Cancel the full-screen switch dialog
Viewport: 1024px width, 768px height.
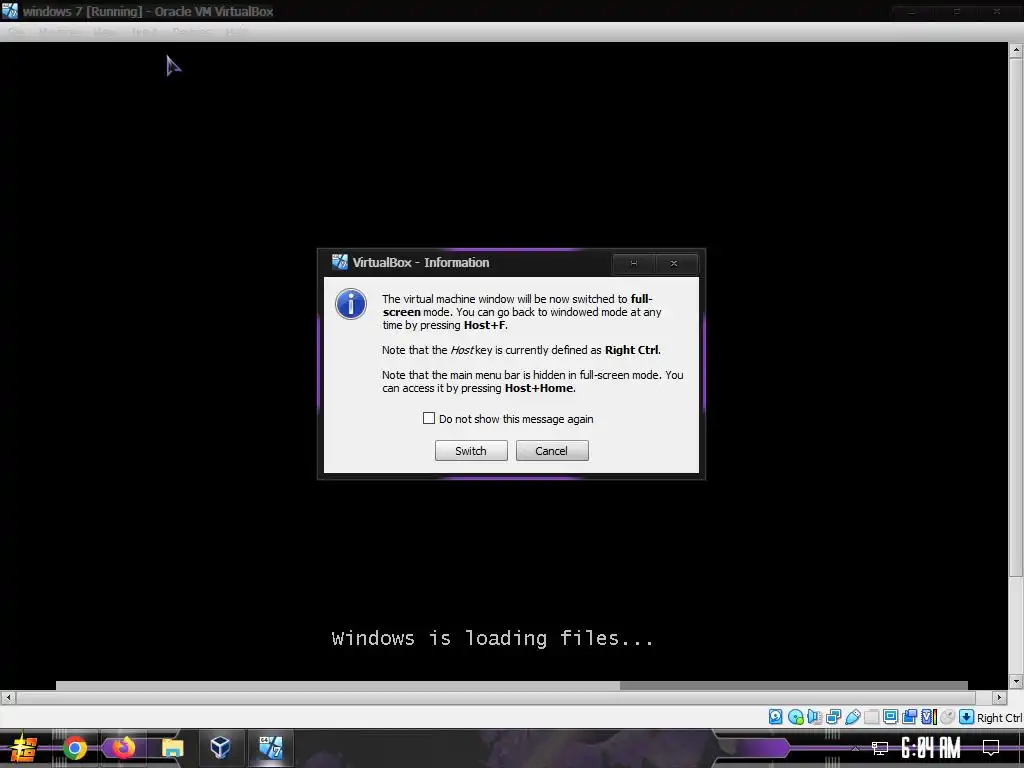[552, 451]
